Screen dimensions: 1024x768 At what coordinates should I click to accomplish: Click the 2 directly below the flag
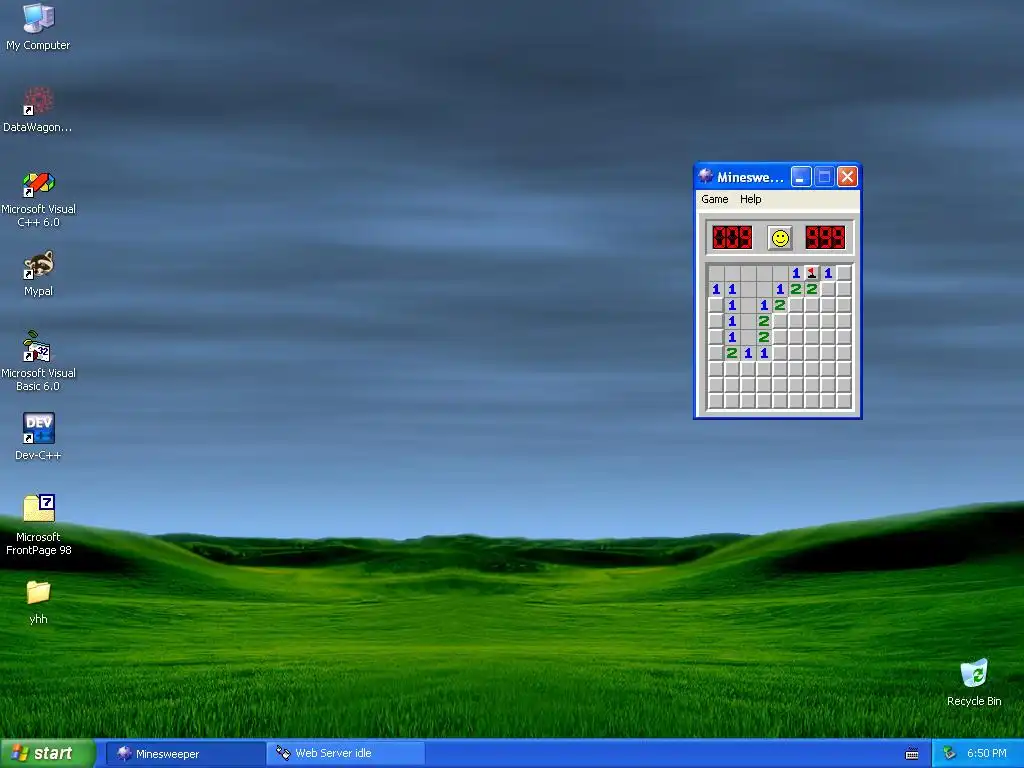pyautogui.click(x=812, y=289)
